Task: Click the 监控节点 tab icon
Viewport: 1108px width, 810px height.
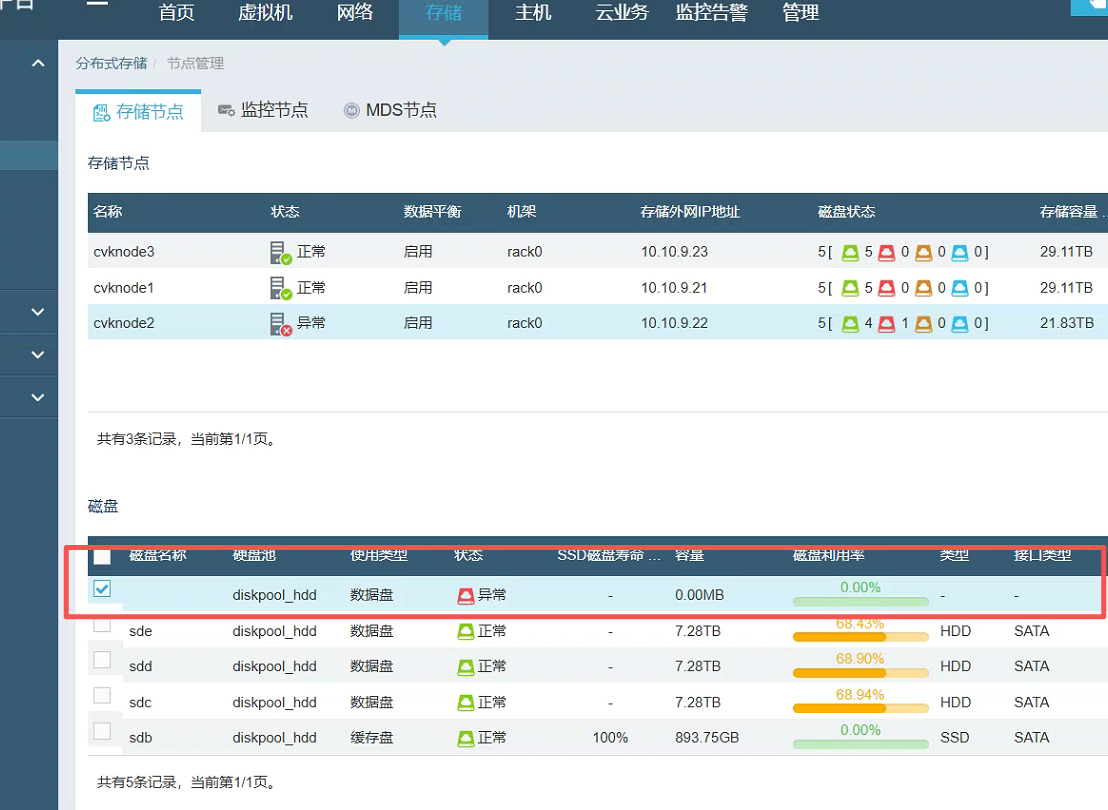Action: pos(227,111)
